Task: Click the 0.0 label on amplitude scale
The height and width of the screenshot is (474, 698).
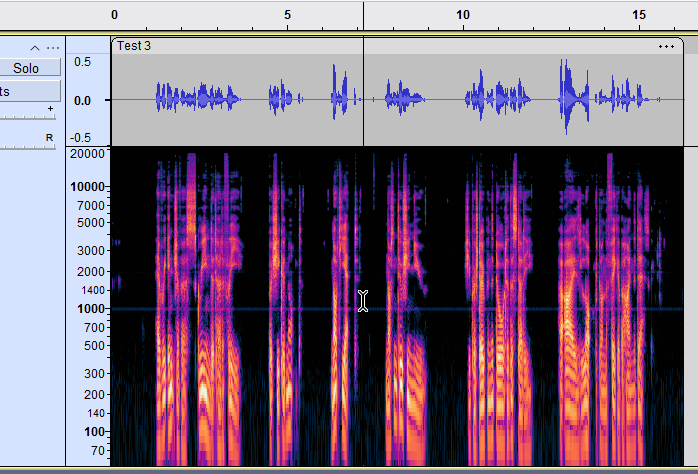Action: [82, 101]
